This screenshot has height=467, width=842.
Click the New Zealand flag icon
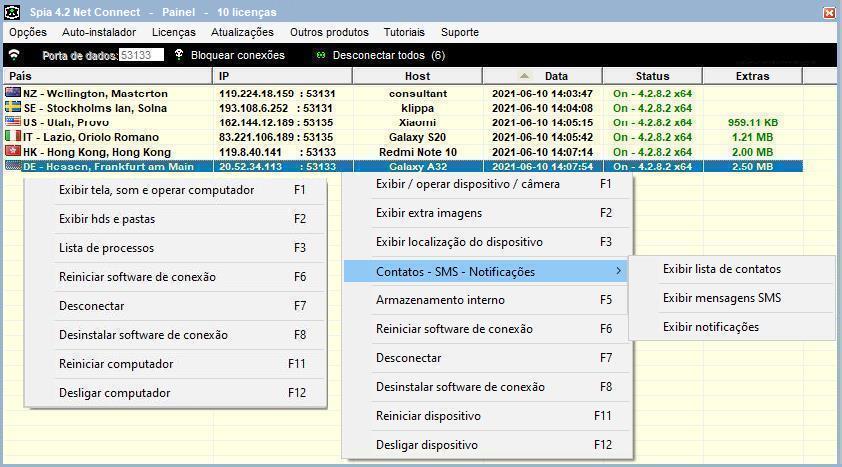[13, 93]
